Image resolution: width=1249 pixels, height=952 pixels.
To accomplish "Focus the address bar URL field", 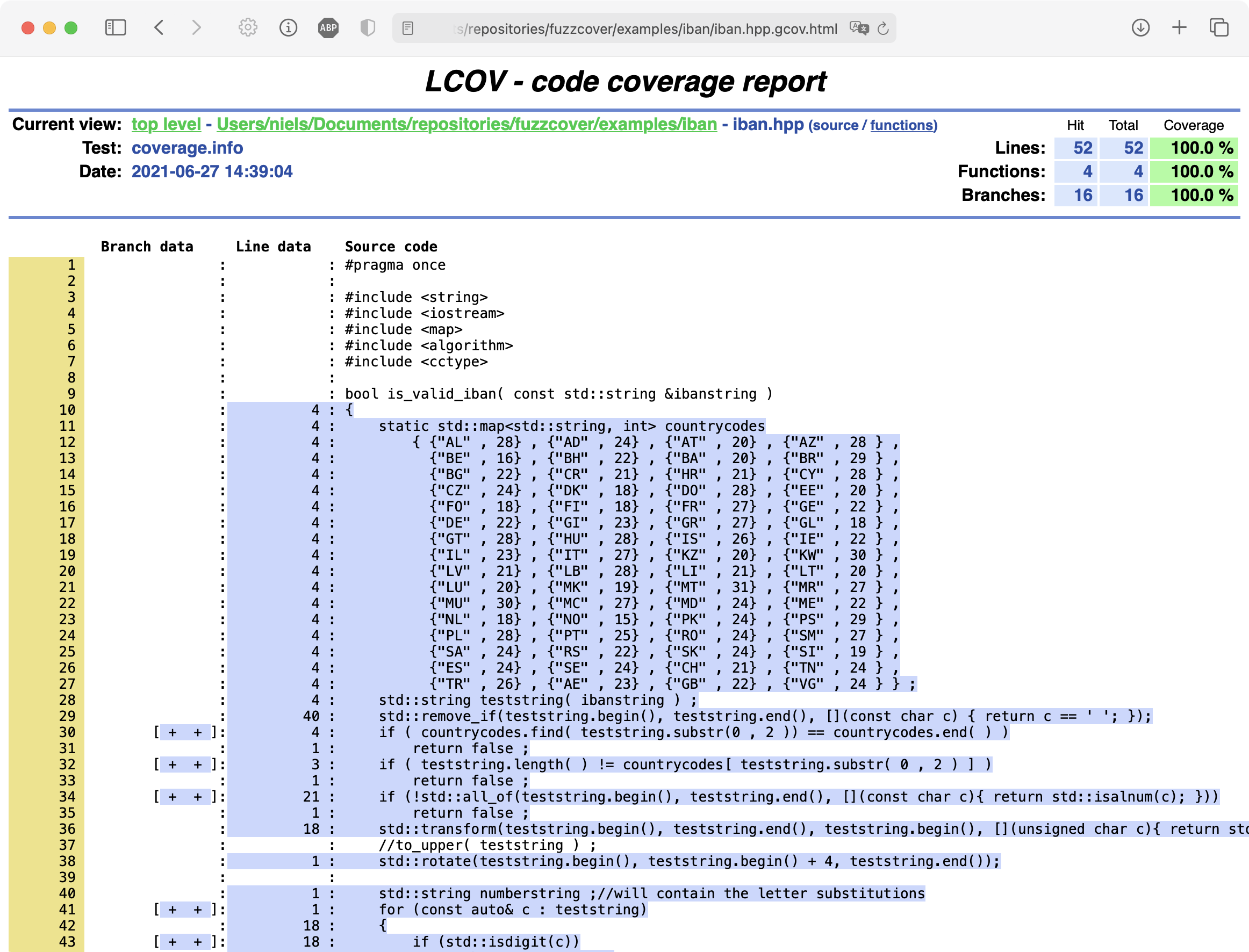I will [644, 28].
